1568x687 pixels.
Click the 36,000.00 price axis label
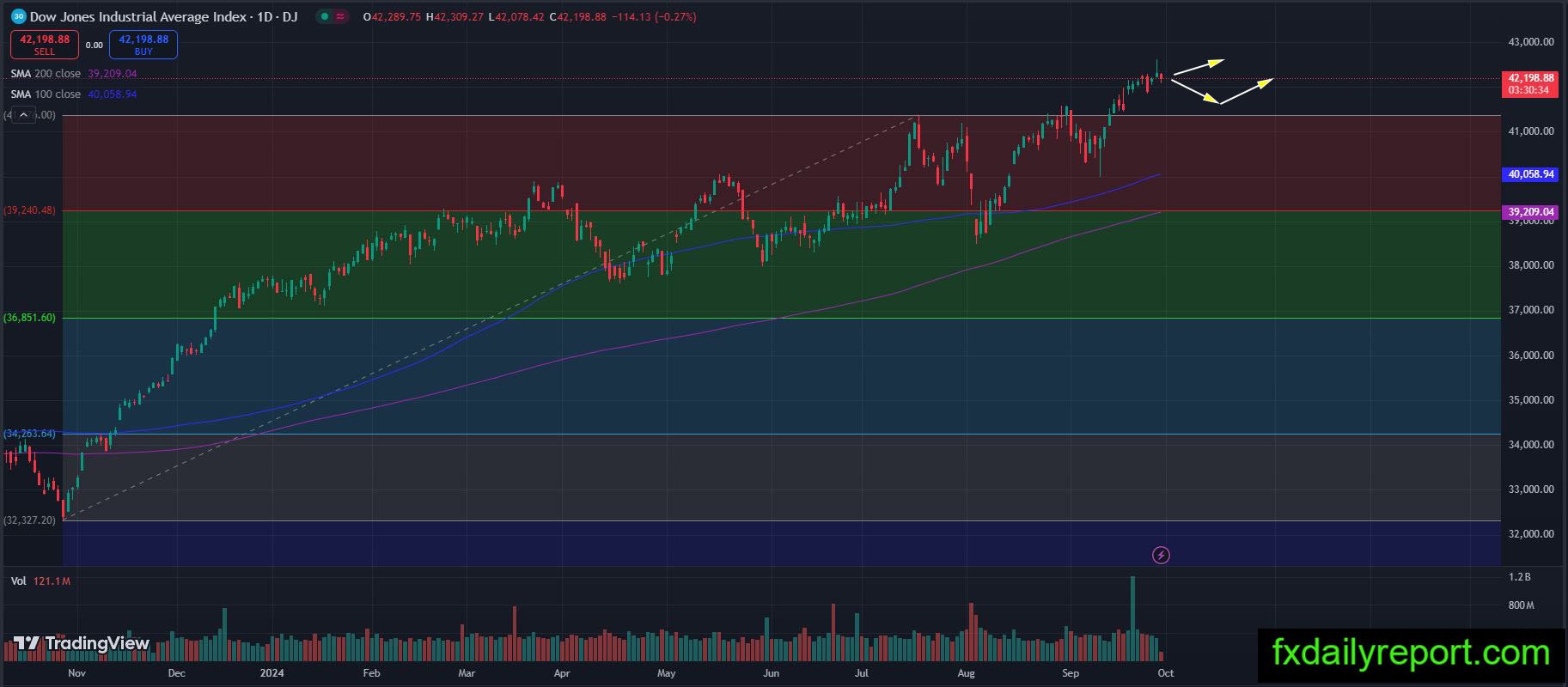click(1531, 356)
